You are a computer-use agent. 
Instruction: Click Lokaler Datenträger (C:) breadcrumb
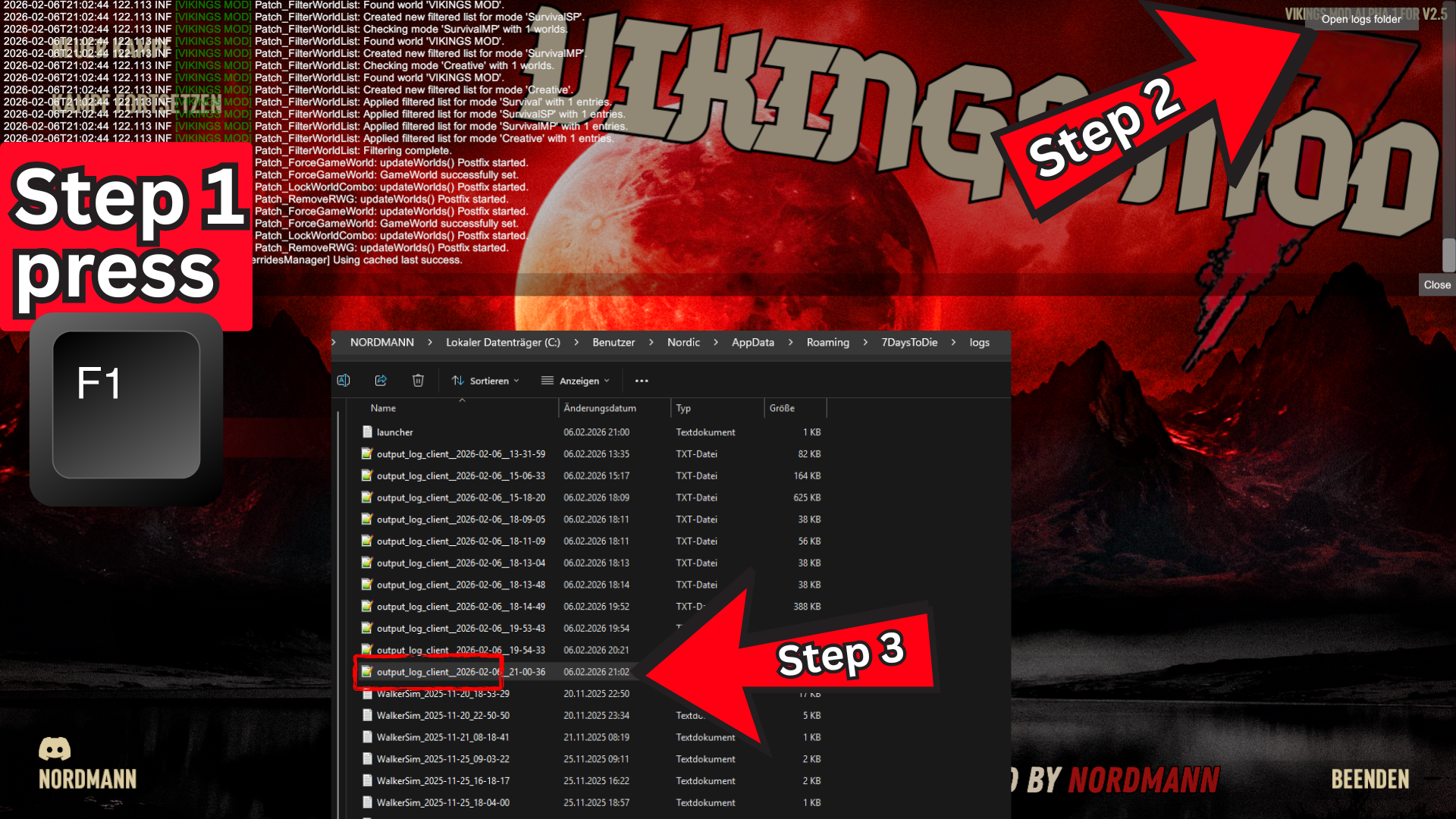coord(503,342)
